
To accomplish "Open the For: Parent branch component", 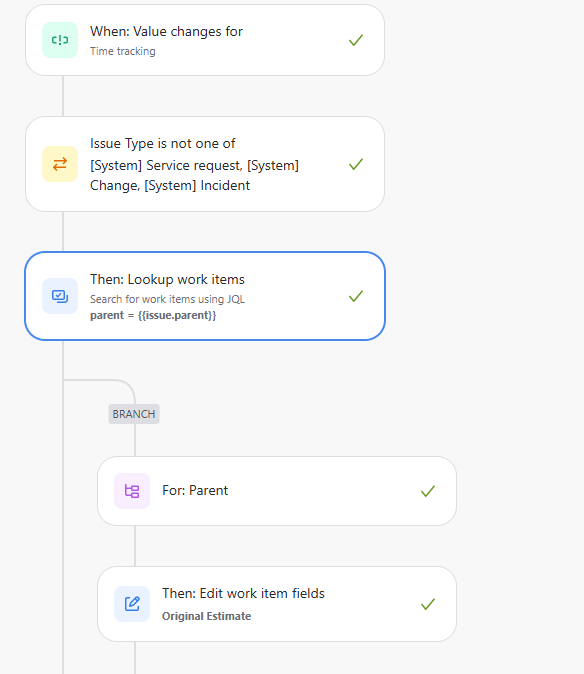I will tap(277, 491).
